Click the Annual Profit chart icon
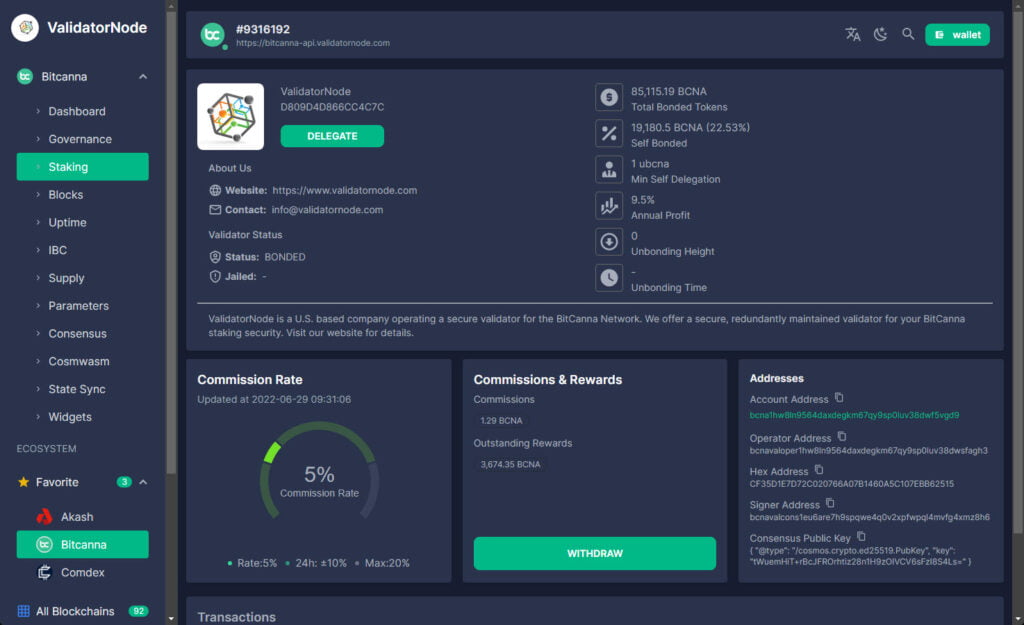Image resolution: width=1024 pixels, height=625 pixels. [x=609, y=206]
